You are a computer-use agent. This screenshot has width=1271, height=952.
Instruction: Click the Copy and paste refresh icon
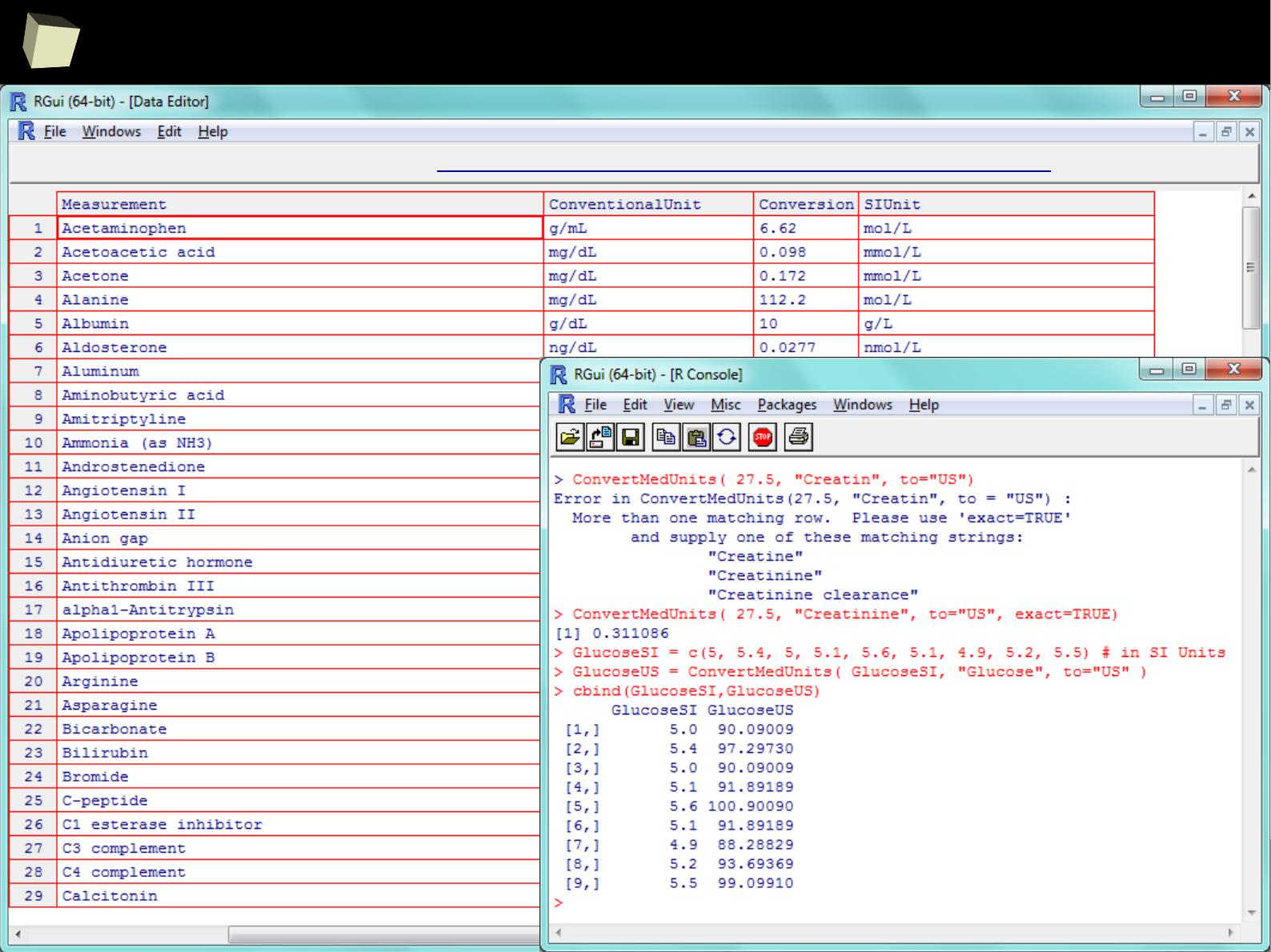pos(727,437)
